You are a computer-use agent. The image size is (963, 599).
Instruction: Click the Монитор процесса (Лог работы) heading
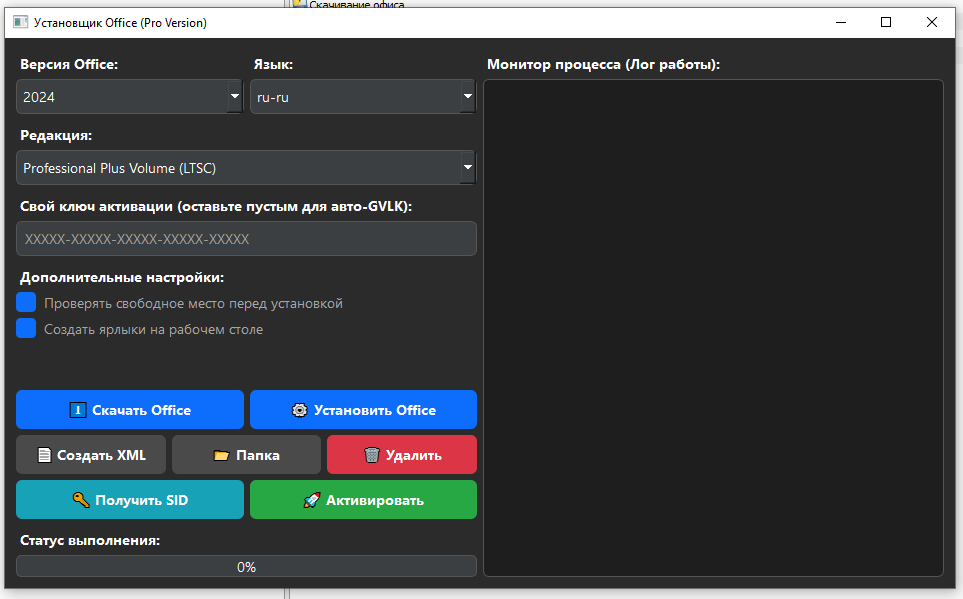pyautogui.click(x=603, y=65)
